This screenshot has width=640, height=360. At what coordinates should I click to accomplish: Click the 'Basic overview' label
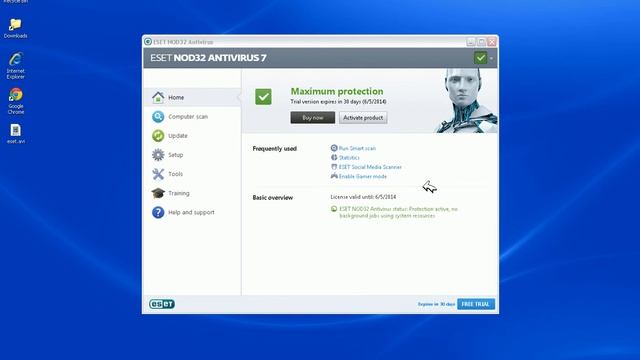click(x=273, y=198)
